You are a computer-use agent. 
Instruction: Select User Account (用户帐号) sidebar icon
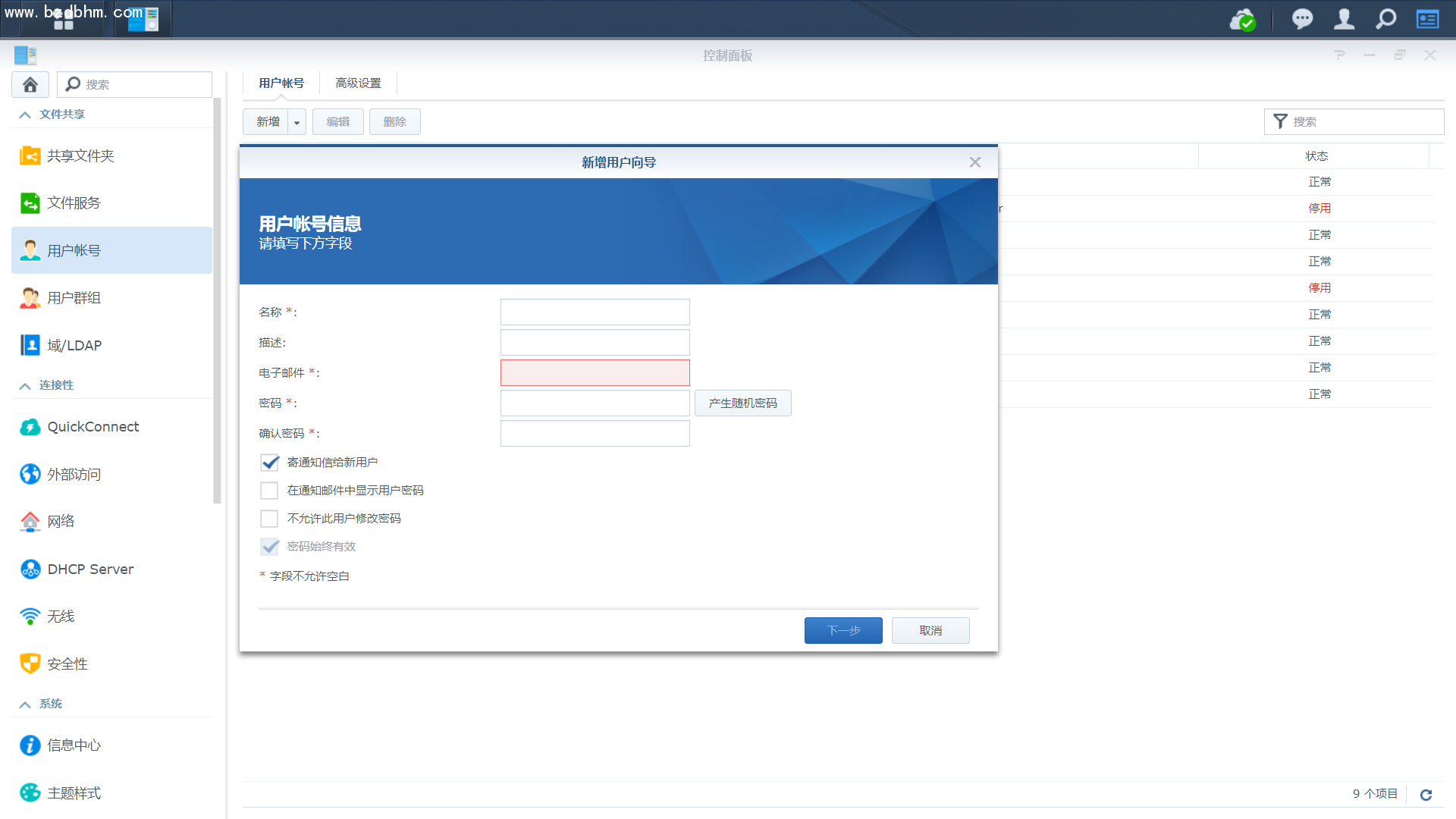[x=30, y=250]
